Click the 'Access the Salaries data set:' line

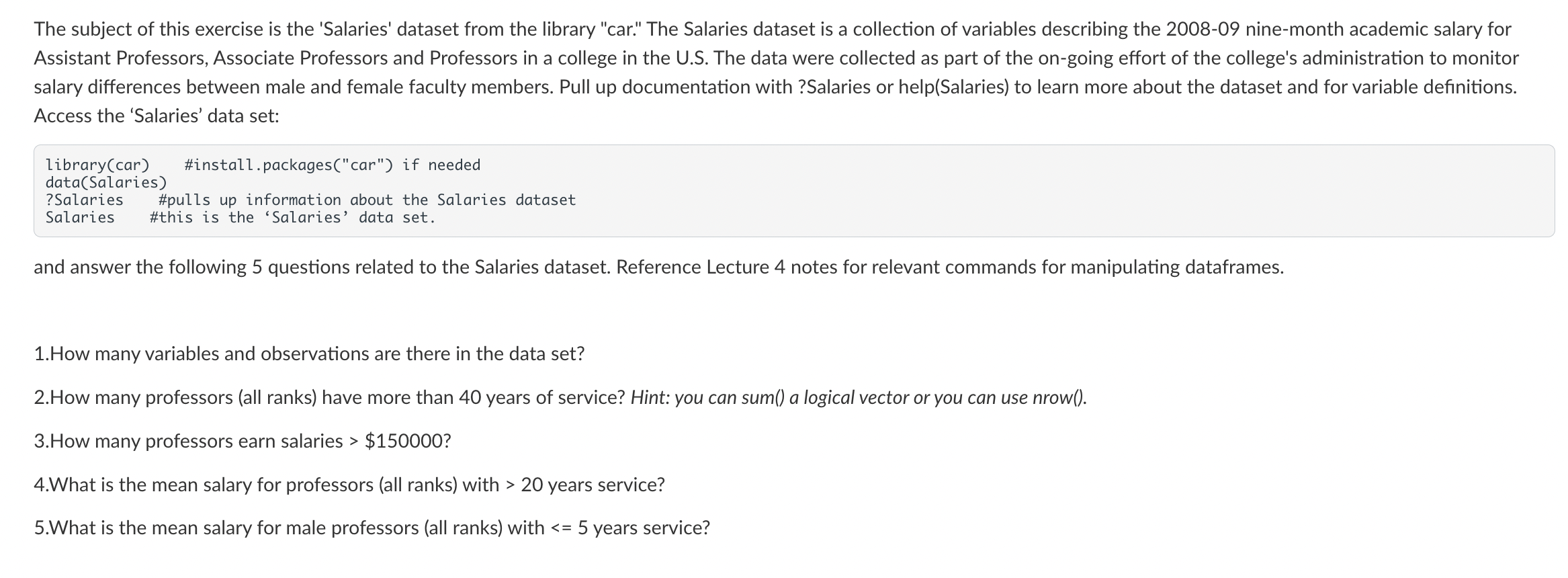pyautogui.click(x=157, y=116)
